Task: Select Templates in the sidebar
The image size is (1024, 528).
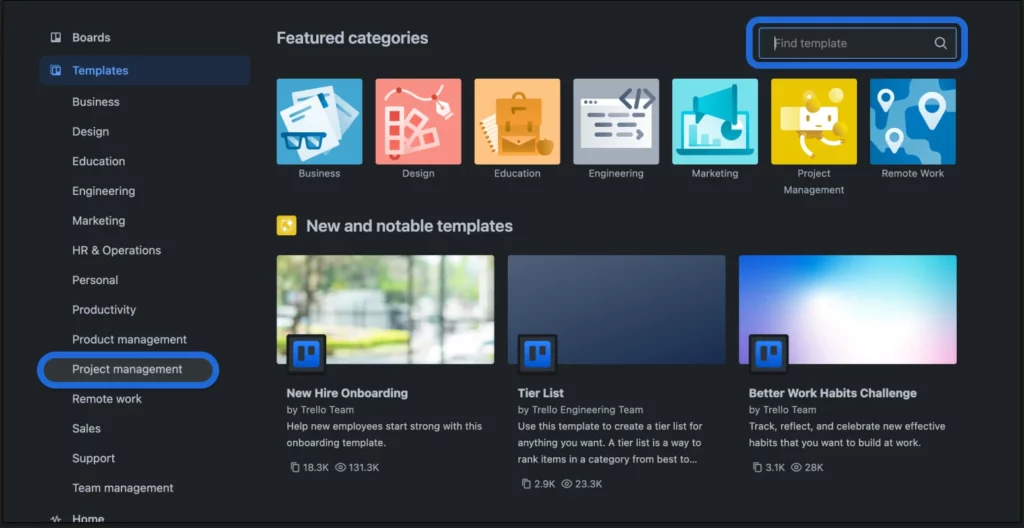Action: tap(145, 71)
